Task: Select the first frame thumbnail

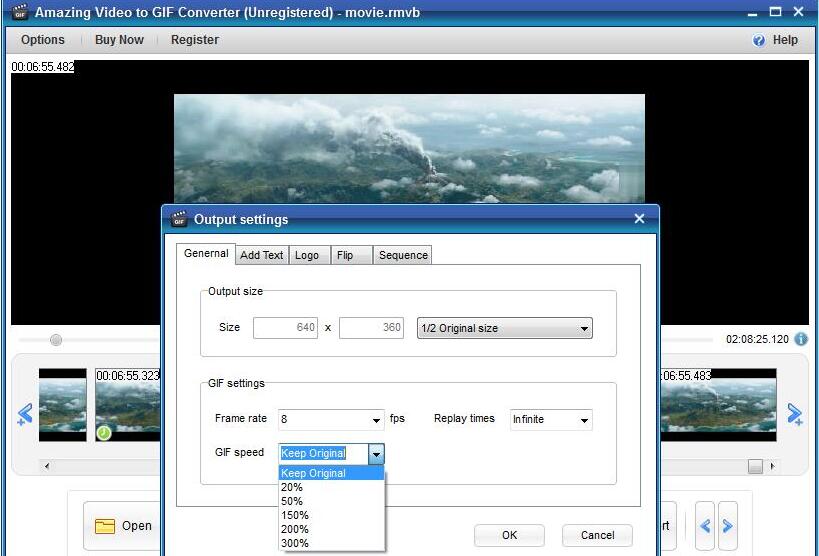Action: point(63,405)
